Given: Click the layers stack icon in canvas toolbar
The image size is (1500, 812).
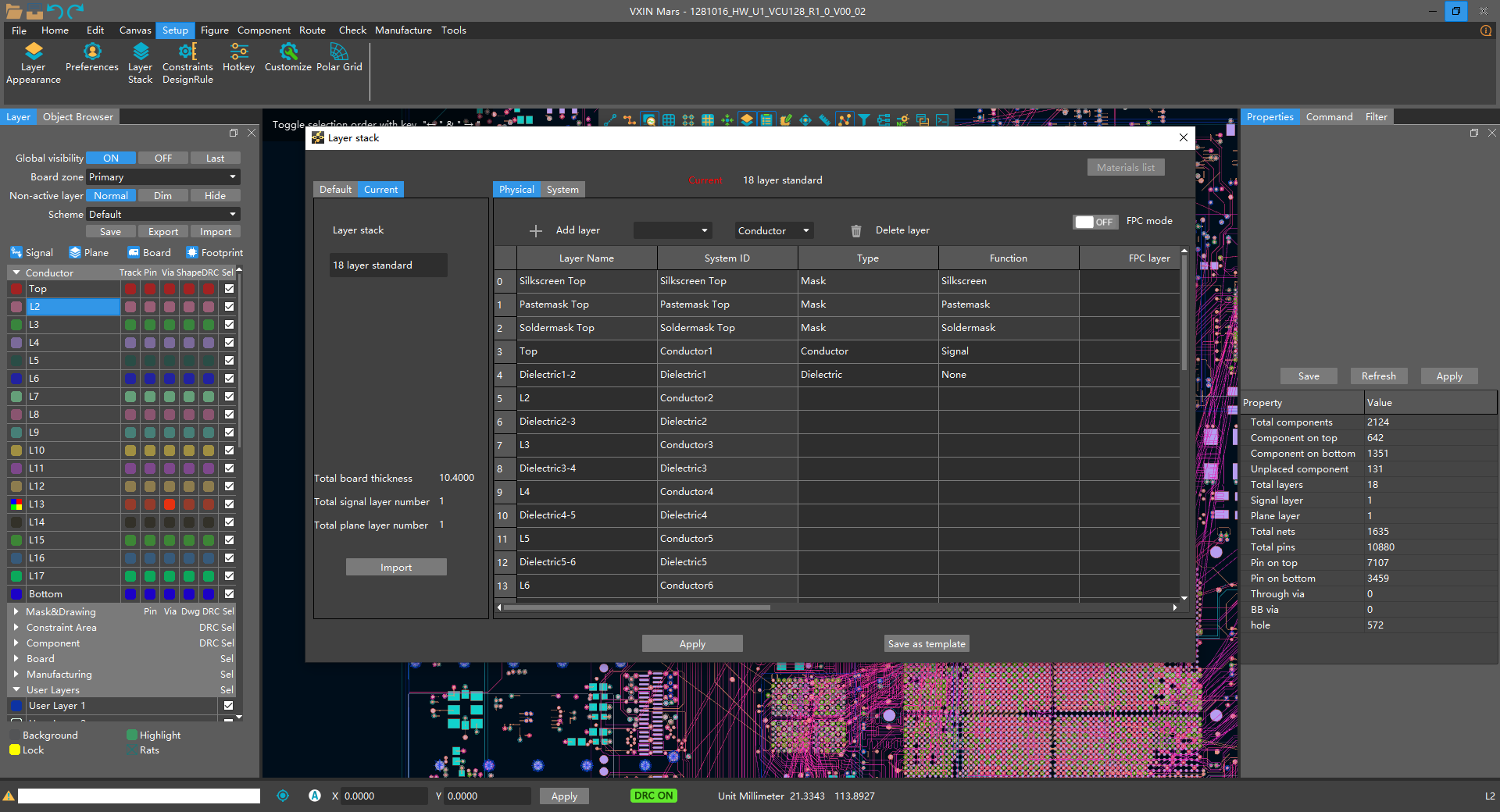Looking at the screenshot, I should coord(747,119).
